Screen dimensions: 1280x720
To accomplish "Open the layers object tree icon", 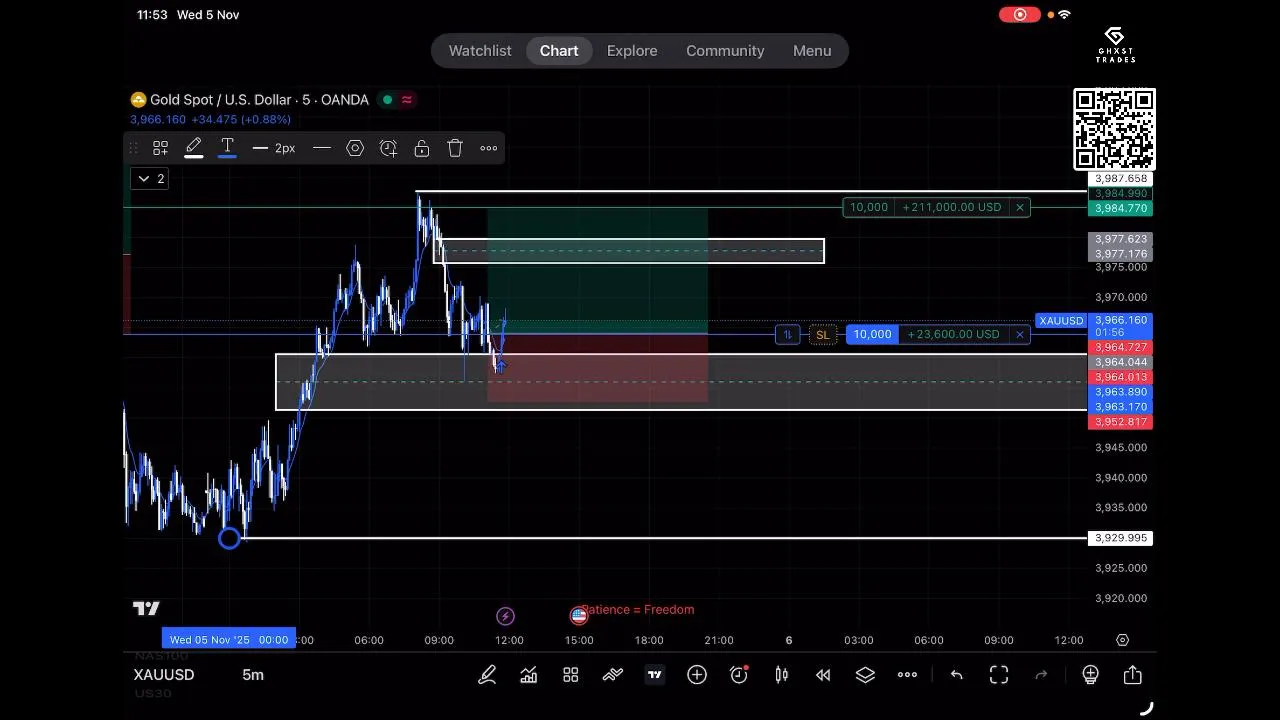I will tap(865, 675).
